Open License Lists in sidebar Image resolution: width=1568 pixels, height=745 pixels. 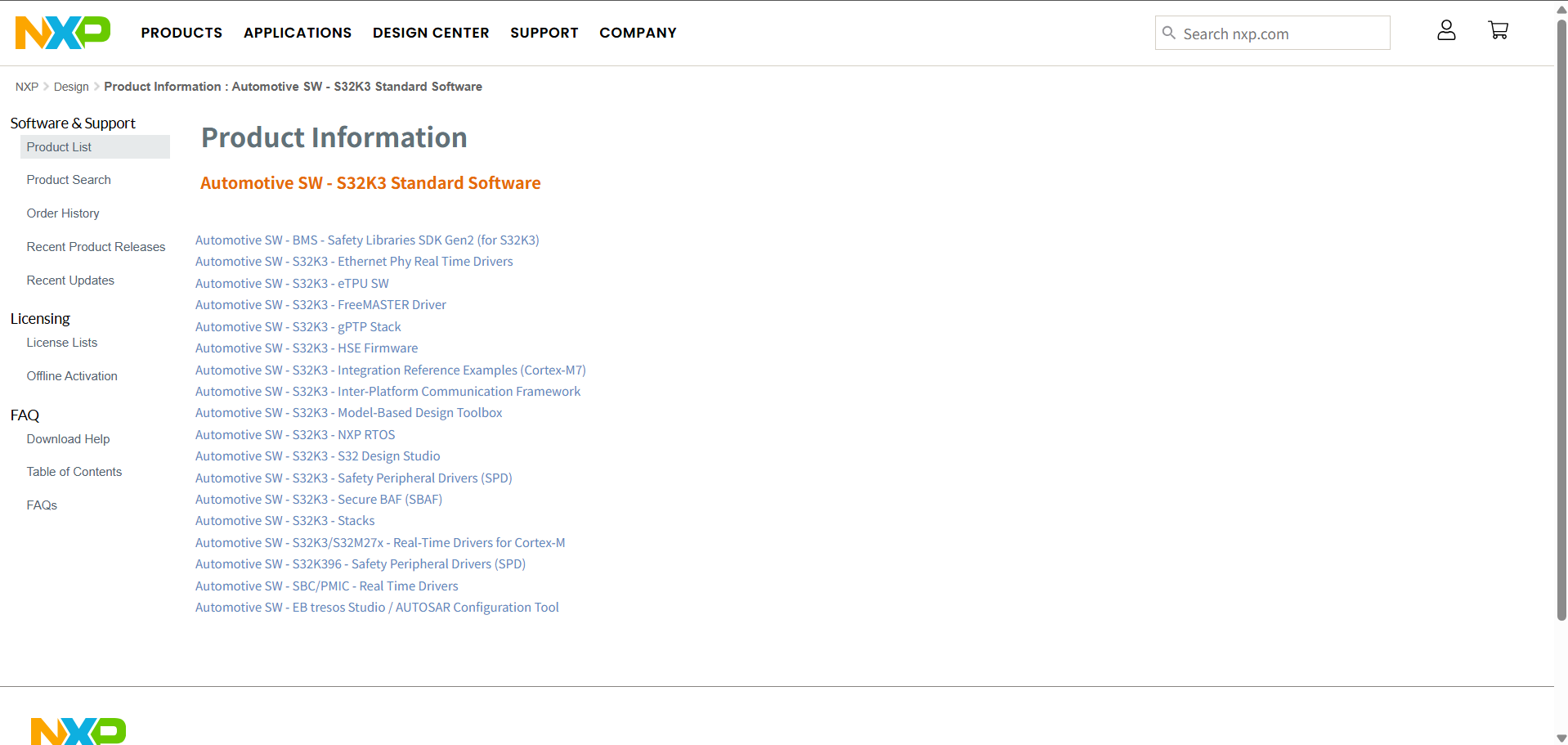pos(62,343)
